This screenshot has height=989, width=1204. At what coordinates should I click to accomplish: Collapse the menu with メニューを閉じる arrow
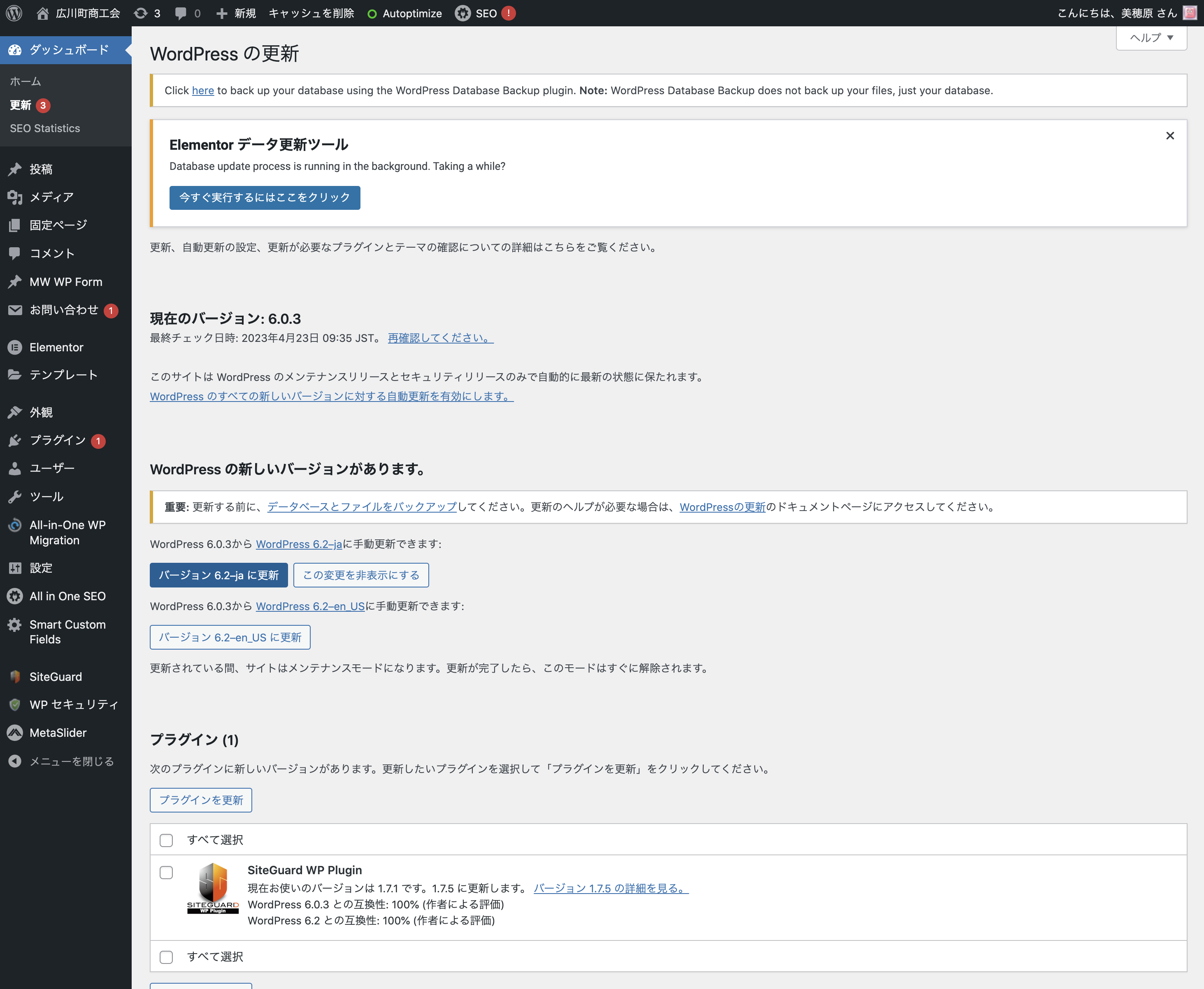coord(15,761)
